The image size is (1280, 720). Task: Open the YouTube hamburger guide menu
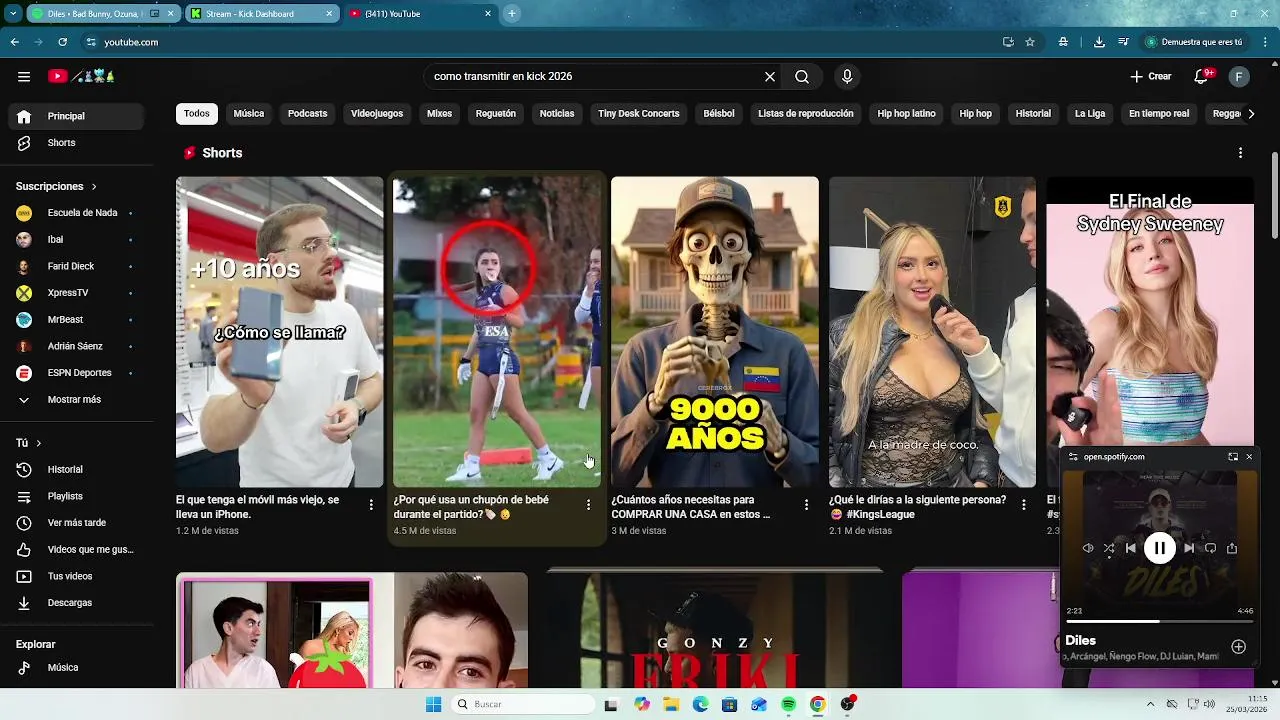pos(24,76)
